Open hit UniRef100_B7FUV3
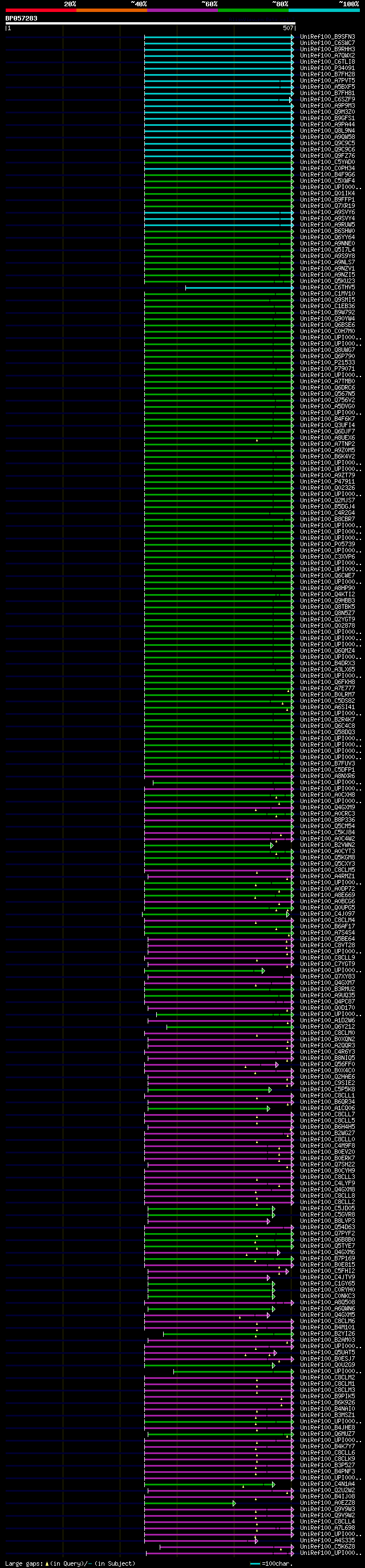 pos(327,764)
